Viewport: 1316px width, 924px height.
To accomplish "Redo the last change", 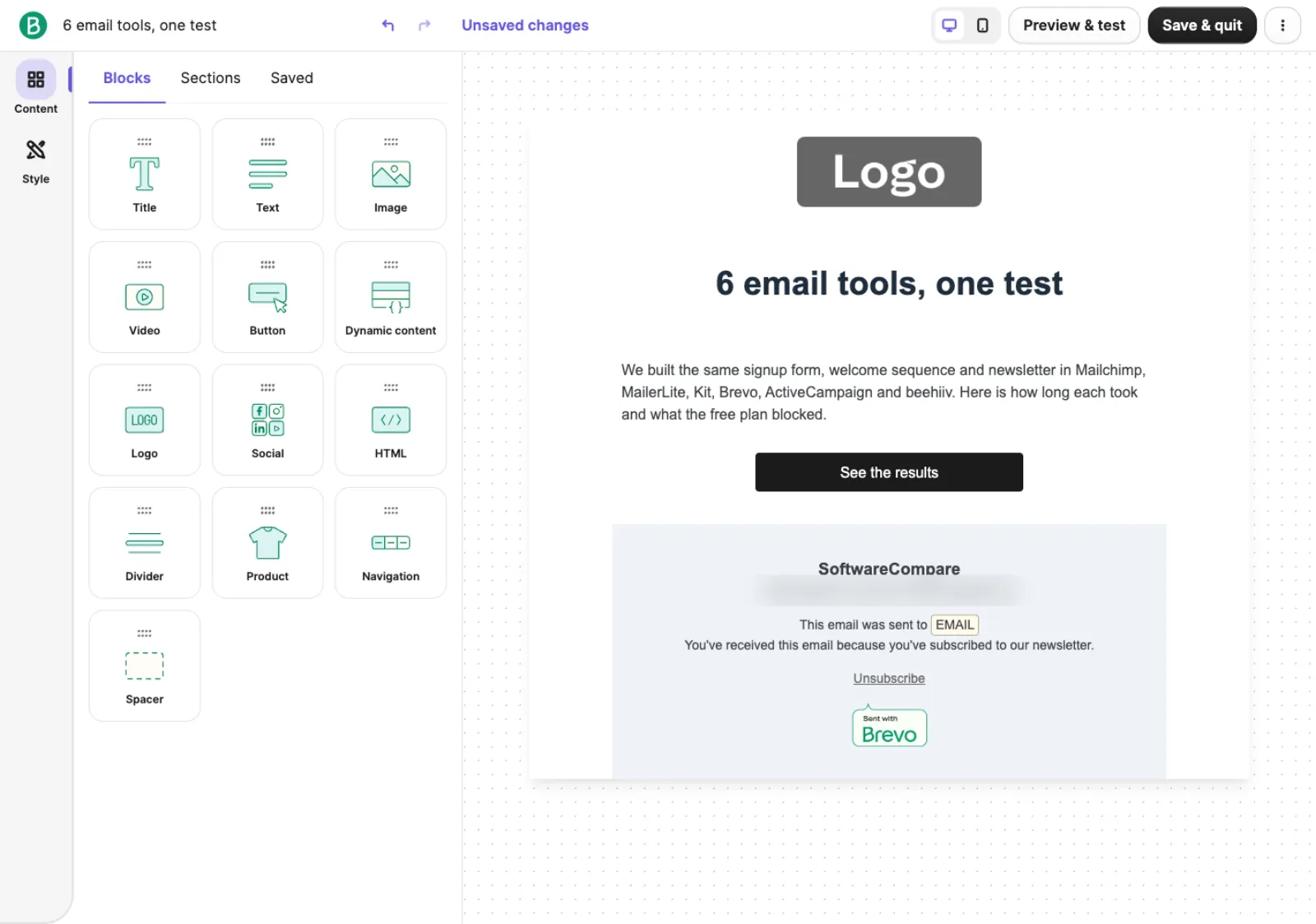I will pos(424,26).
